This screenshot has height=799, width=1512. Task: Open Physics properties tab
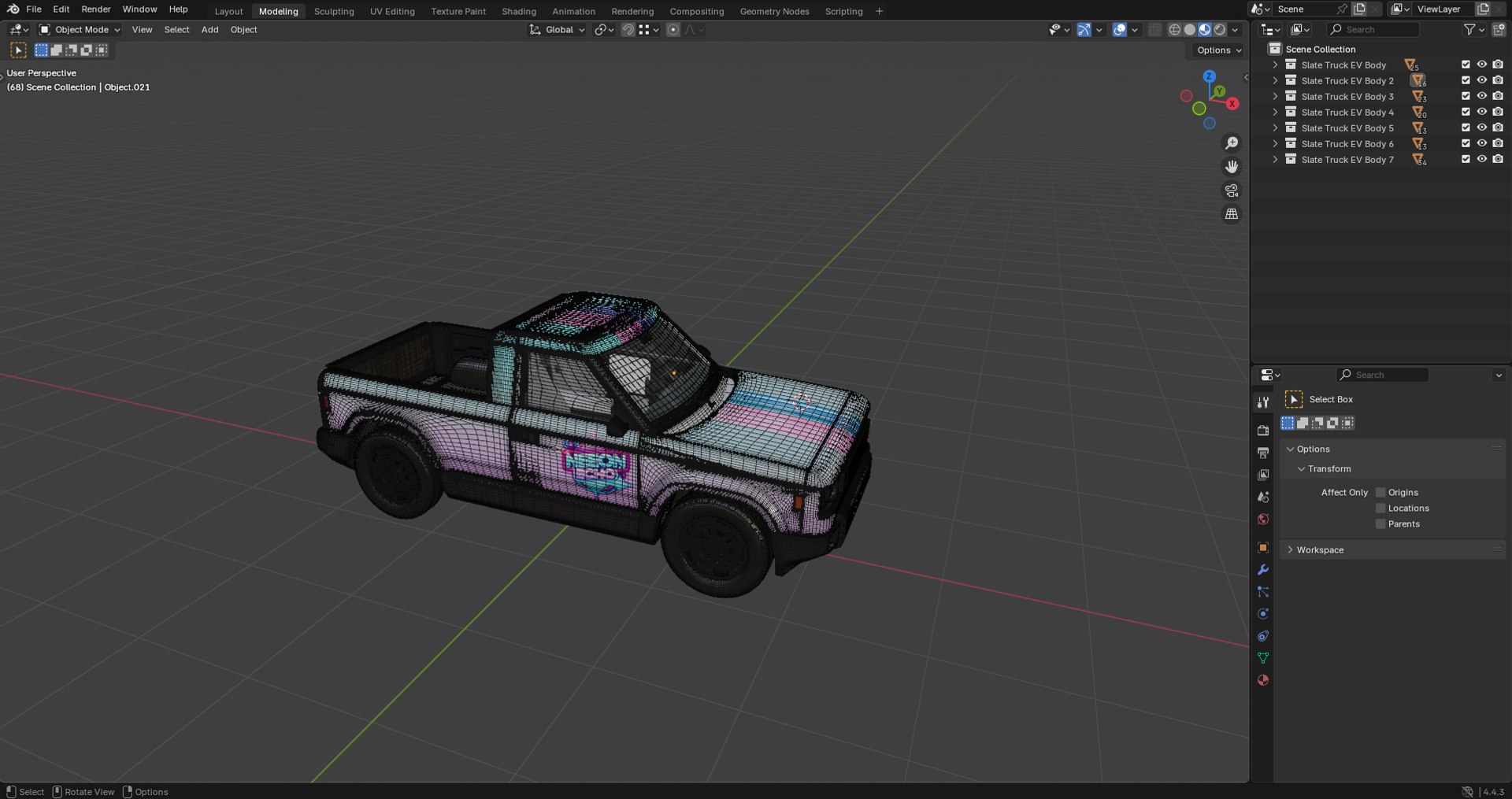click(x=1263, y=614)
